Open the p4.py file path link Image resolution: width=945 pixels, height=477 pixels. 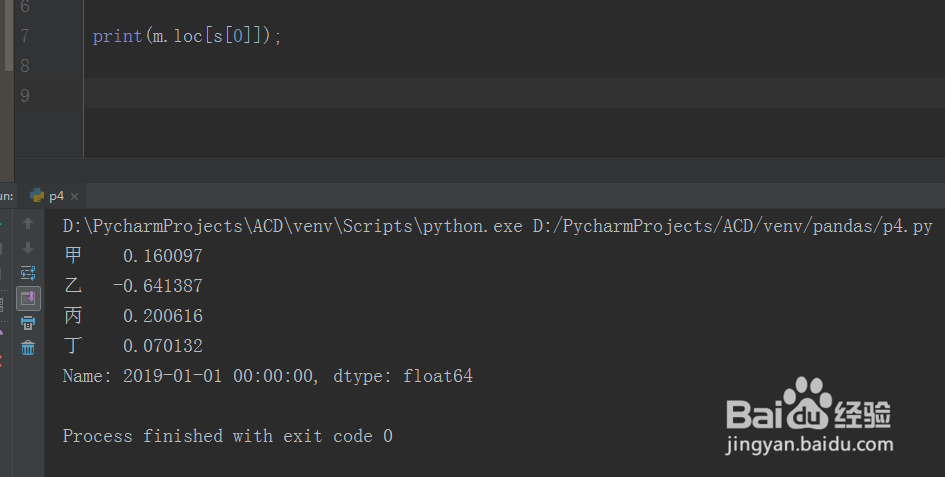(x=748, y=227)
